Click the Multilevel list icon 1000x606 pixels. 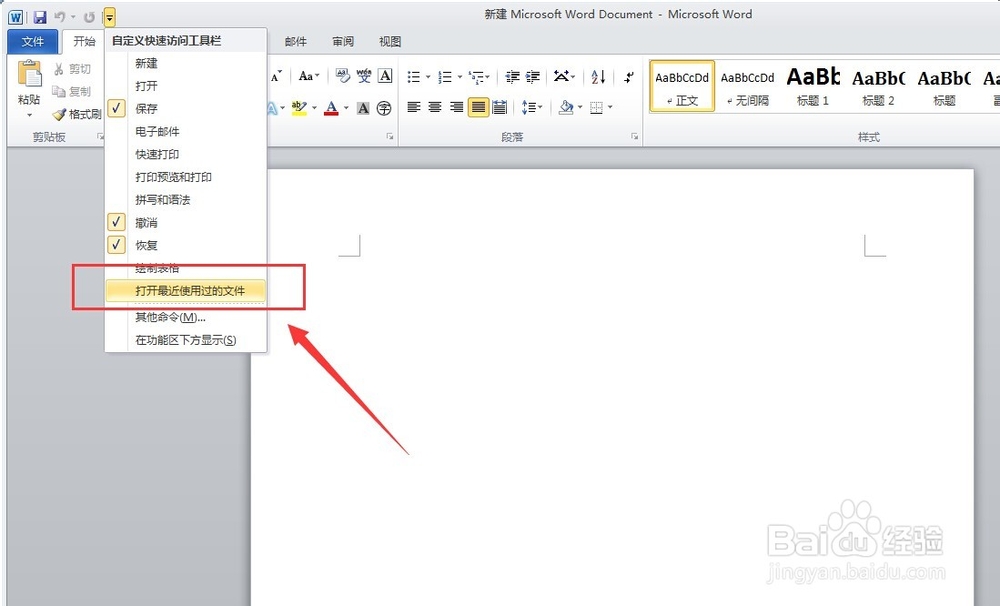(476, 77)
